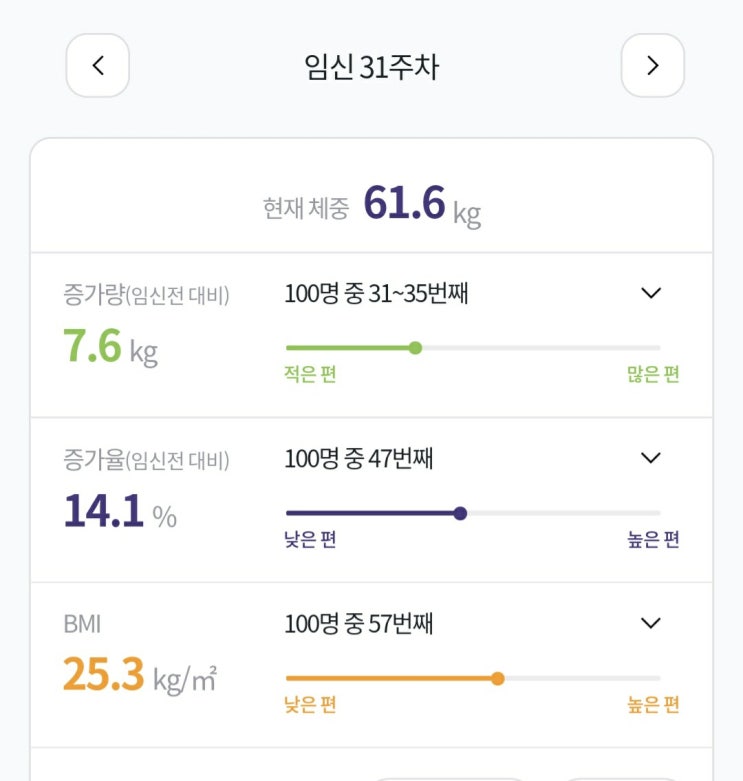Tap the current weight 61.6 kg value
This screenshot has height=781, width=743.
422,204
